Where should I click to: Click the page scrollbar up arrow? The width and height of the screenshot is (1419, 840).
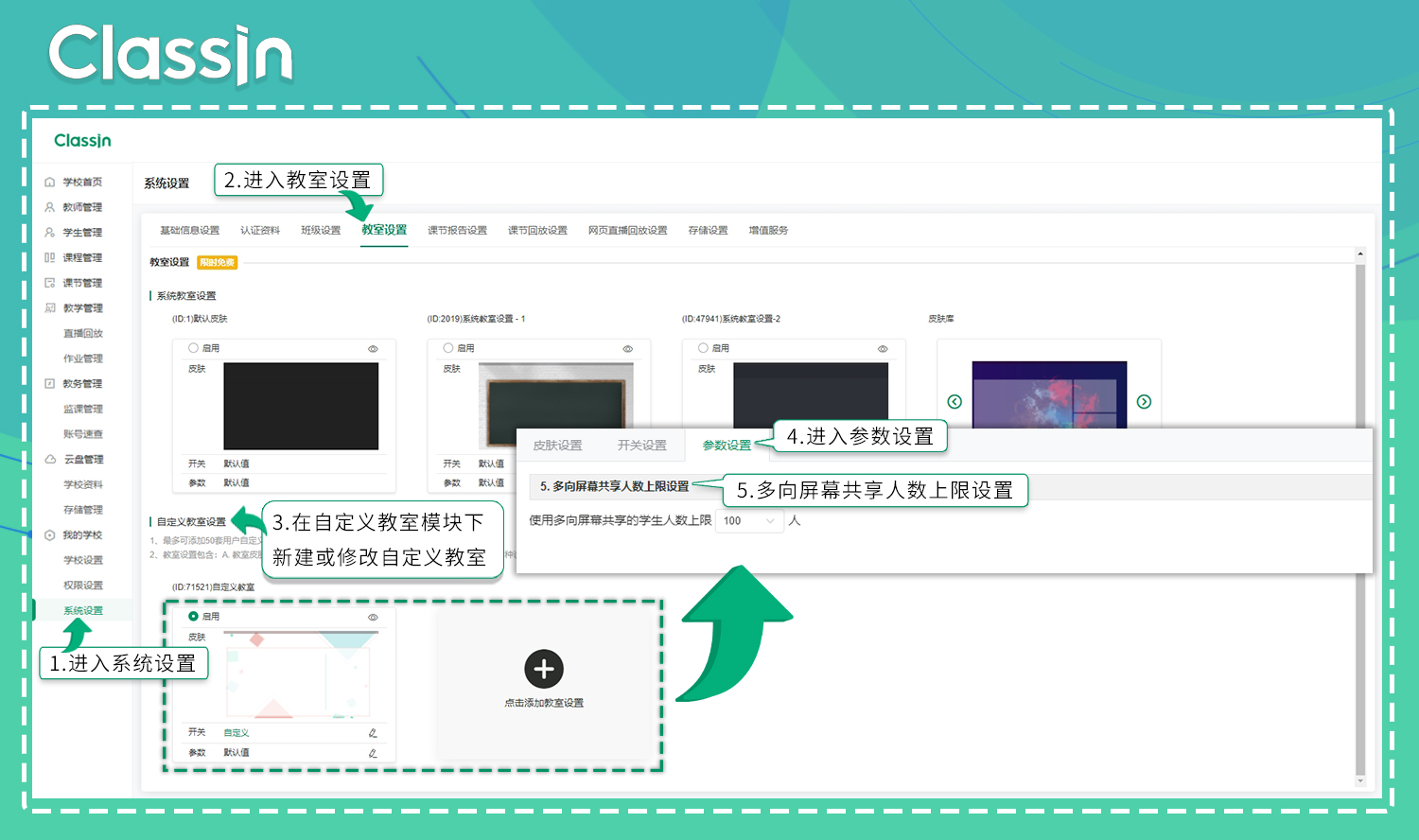point(1360,254)
